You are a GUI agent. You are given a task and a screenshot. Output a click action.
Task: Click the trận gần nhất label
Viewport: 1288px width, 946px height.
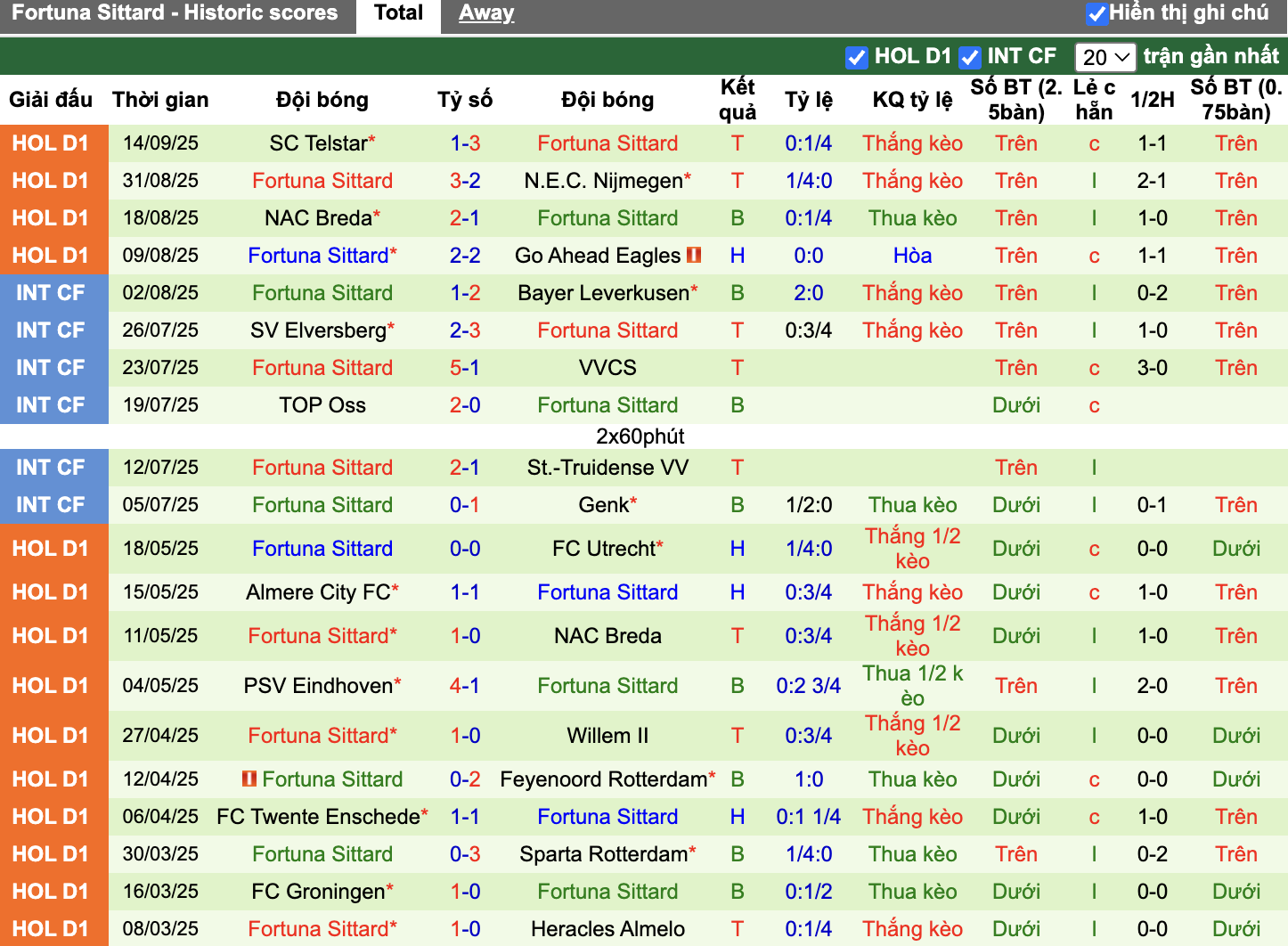[x=1211, y=57]
